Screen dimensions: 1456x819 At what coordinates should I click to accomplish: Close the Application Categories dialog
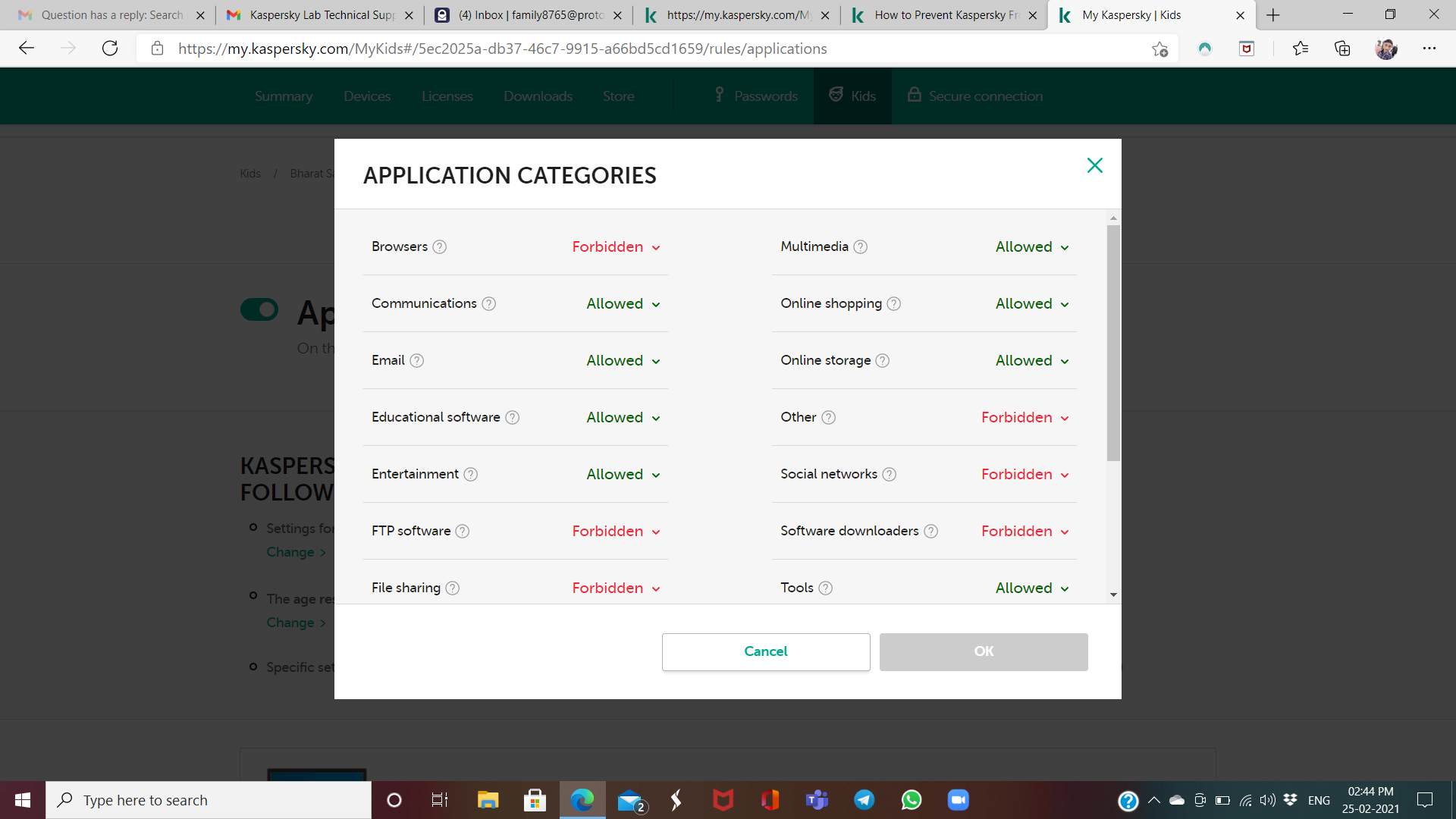tap(1094, 165)
